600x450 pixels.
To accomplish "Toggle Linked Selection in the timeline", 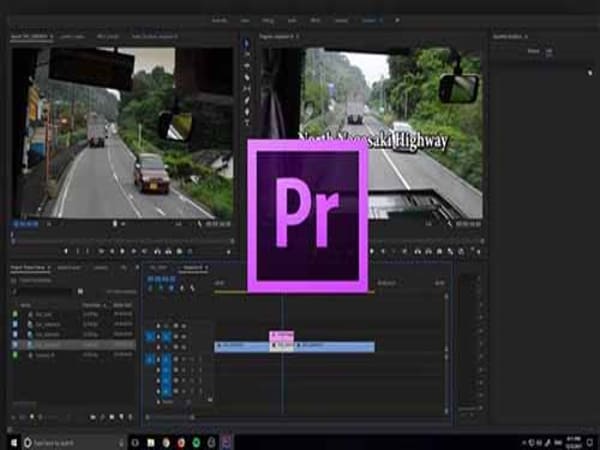I will [x=171, y=289].
